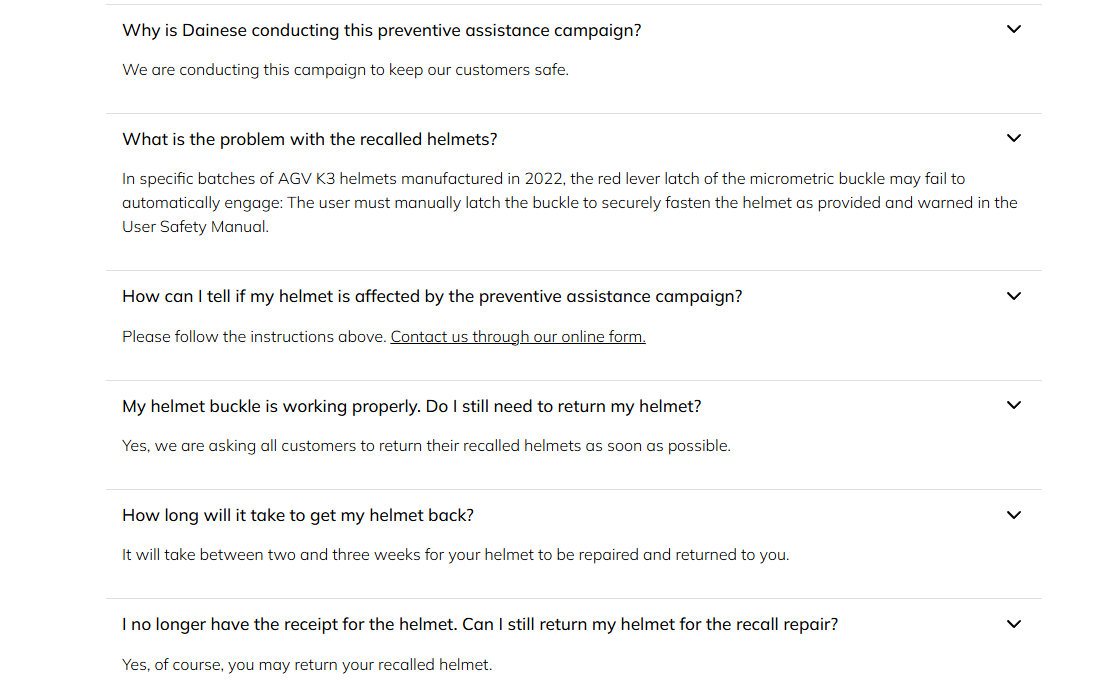
Task: Click chevron for 'How long will it take'
Action: (x=1013, y=515)
